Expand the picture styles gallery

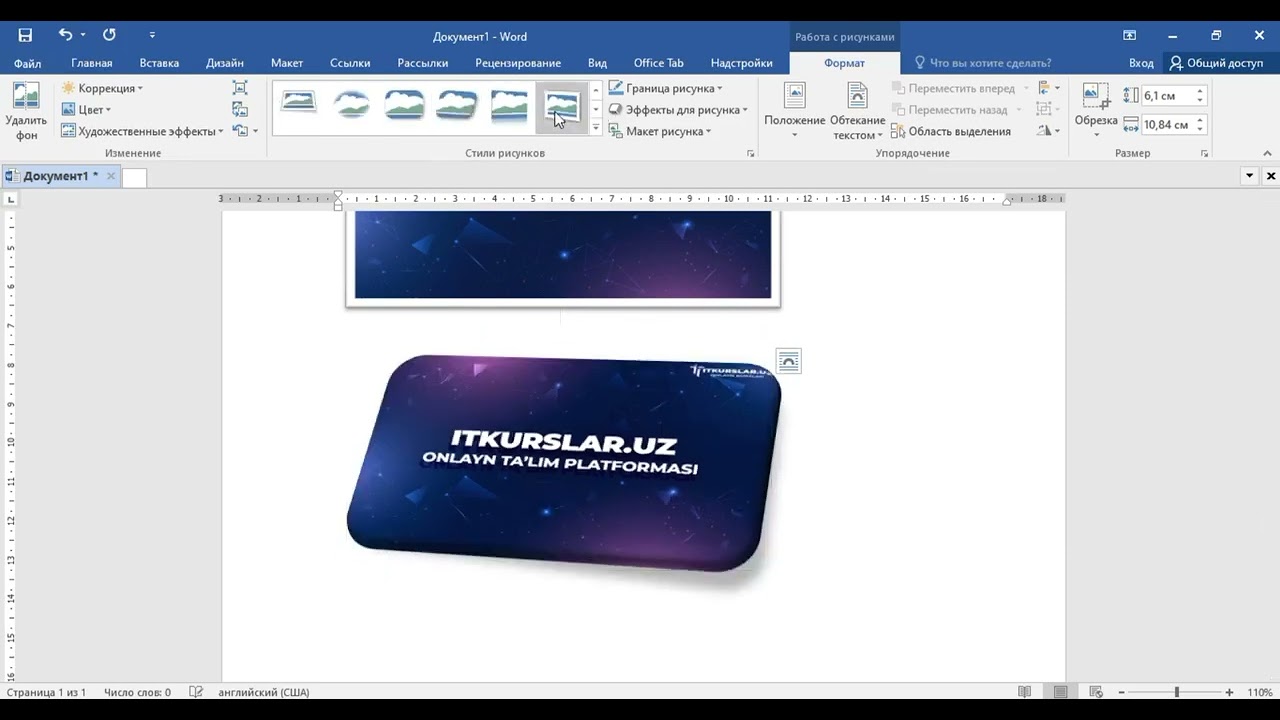(596, 128)
